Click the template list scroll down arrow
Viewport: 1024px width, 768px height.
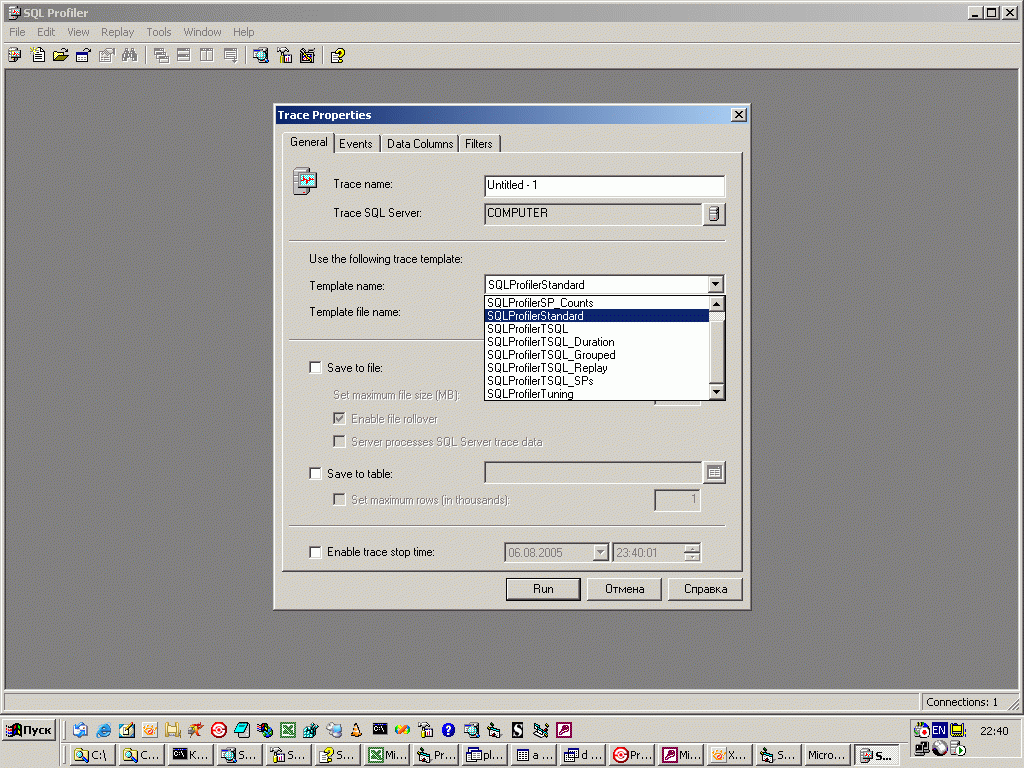pos(716,392)
